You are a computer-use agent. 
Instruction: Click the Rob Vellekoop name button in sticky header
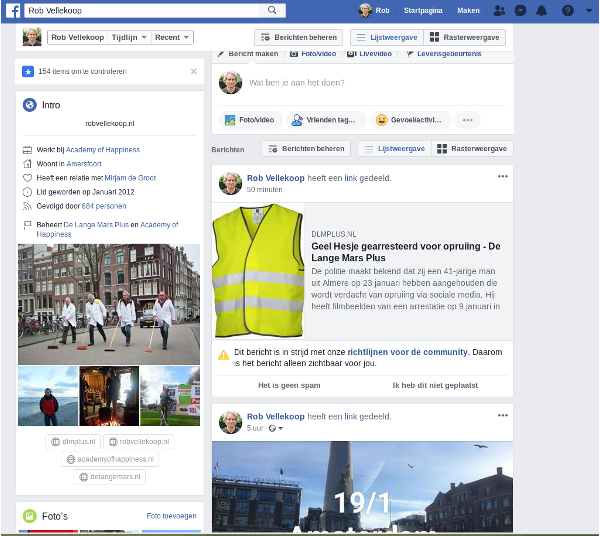point(78,37)
